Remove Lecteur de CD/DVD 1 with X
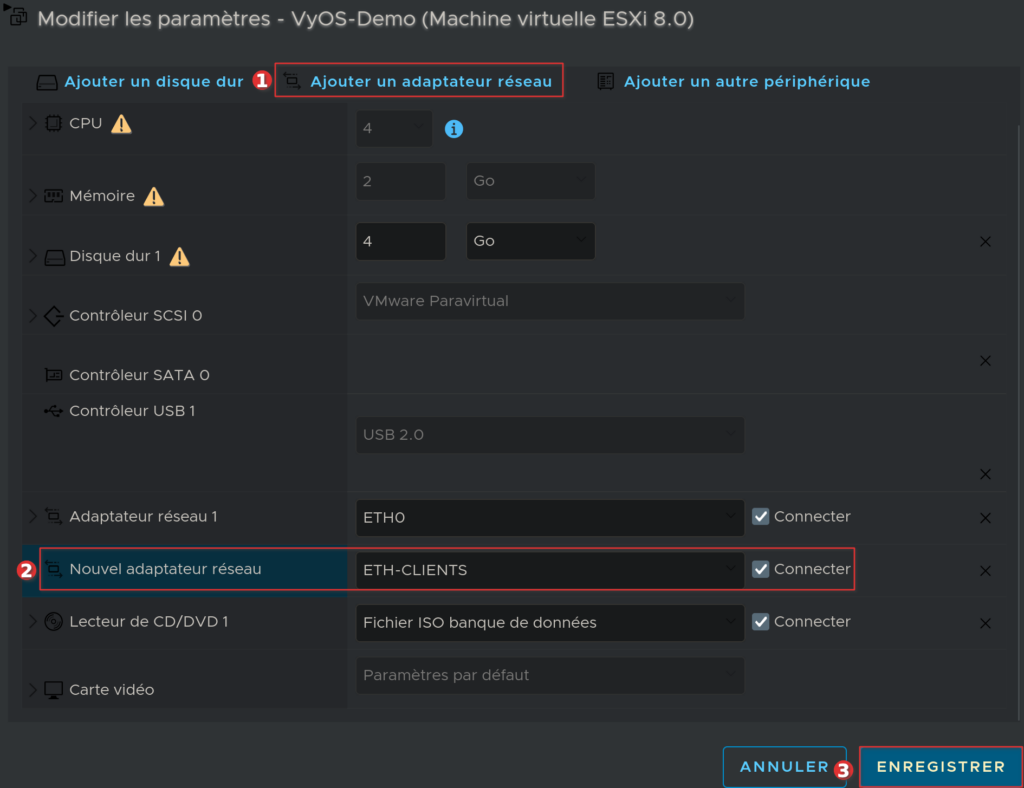The height and width of the screenshot is (788, 1024). point(985,623)
